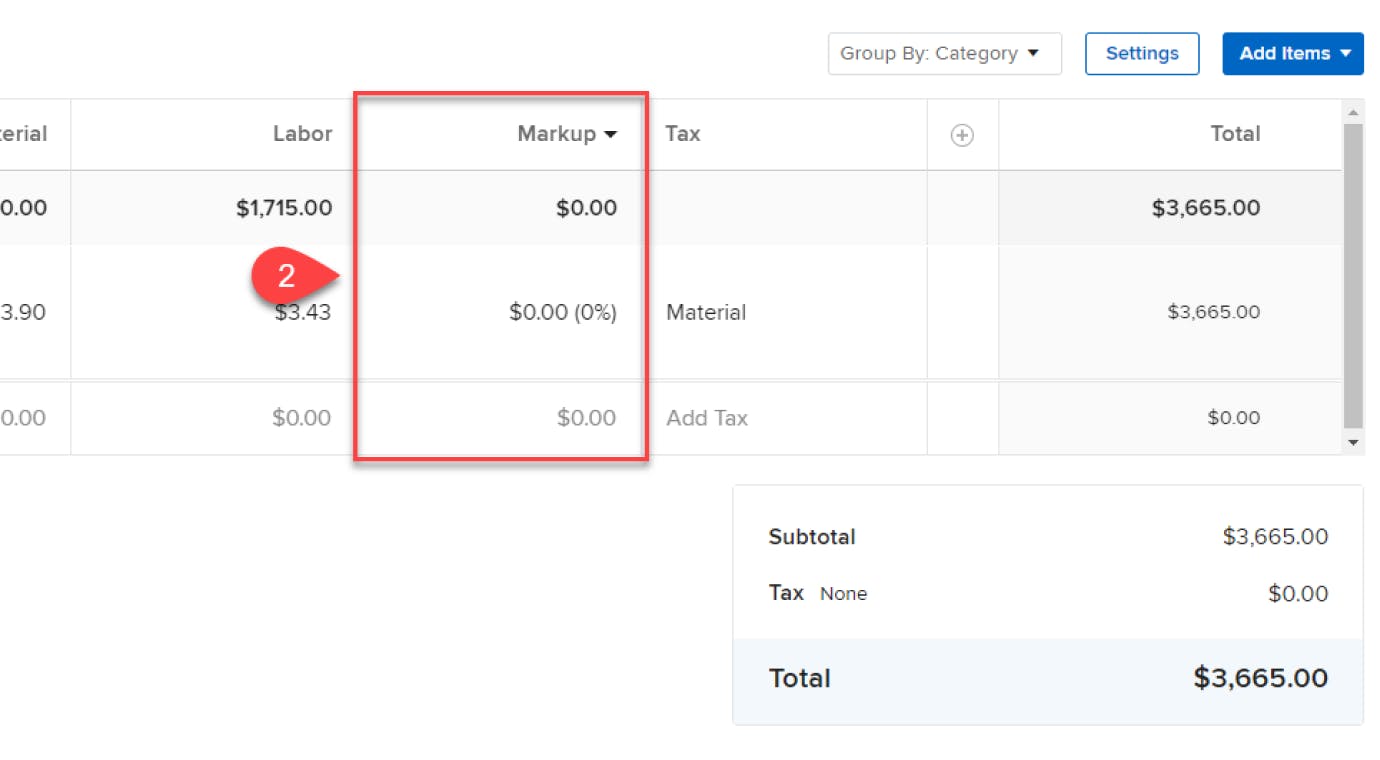Open the Settings button

1142,54
